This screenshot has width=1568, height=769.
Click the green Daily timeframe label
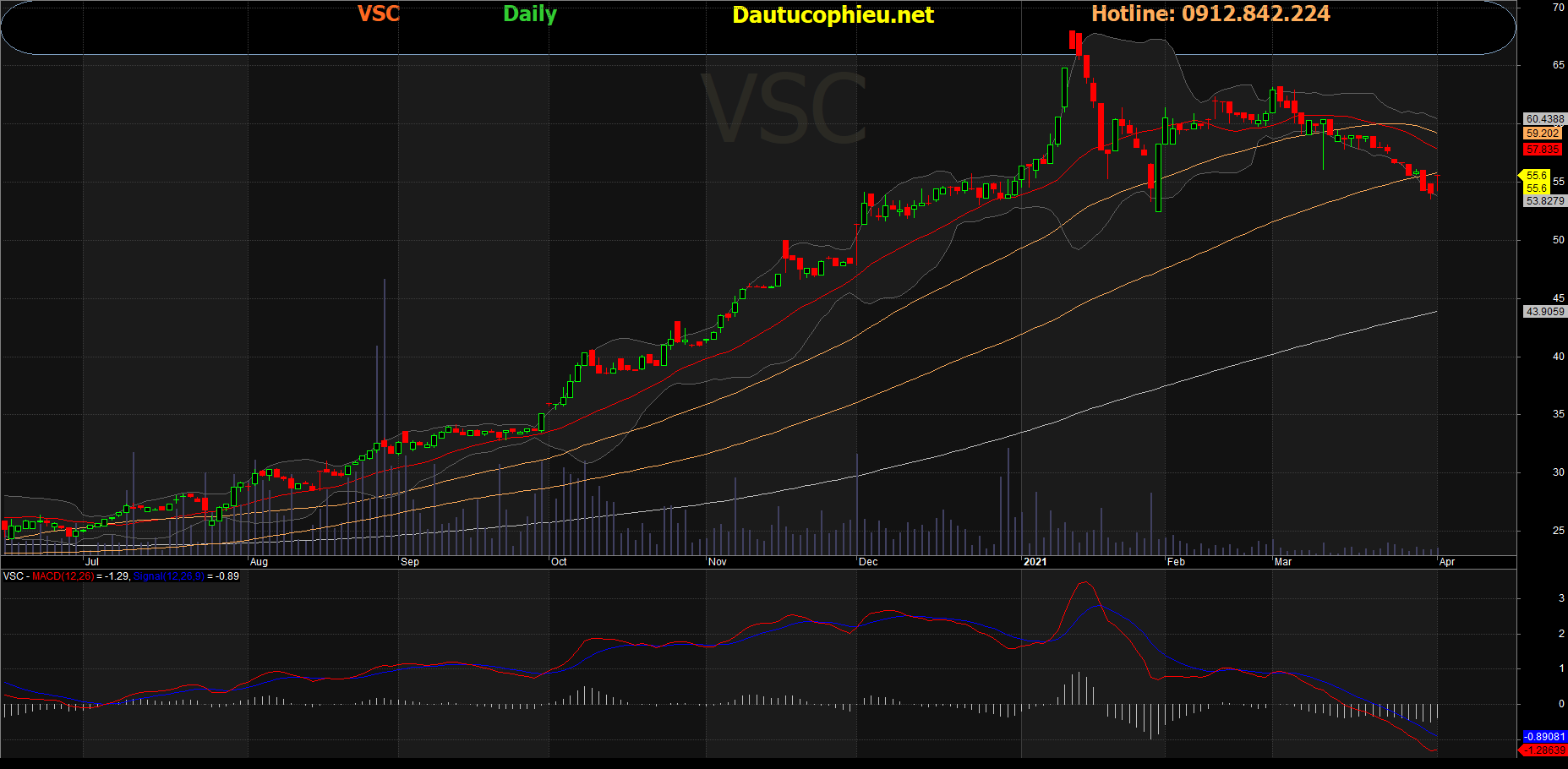(530, 14)
